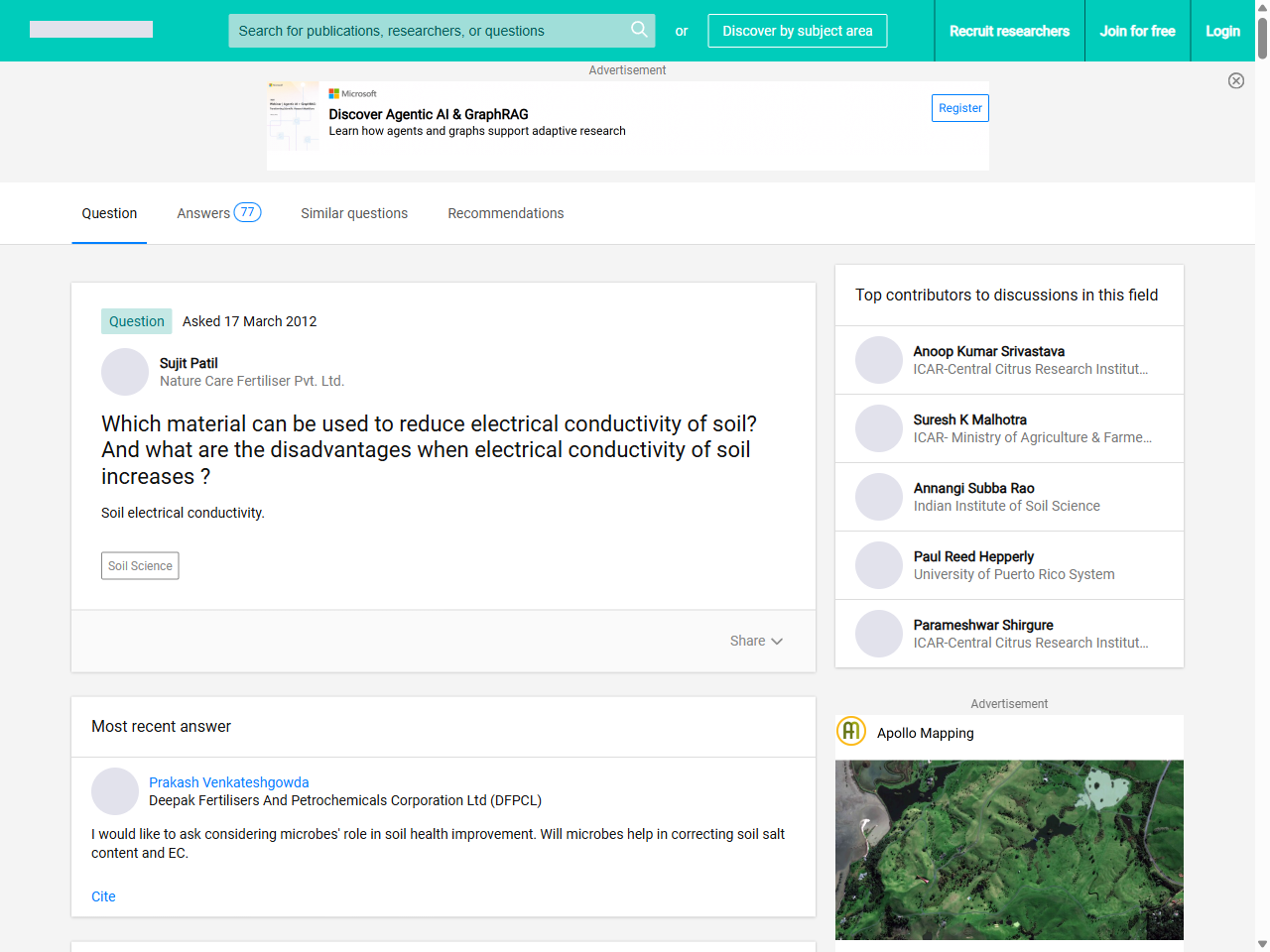View the Recommendations tab
Screen dimensions: 1270x952
[x=506, y=213]
